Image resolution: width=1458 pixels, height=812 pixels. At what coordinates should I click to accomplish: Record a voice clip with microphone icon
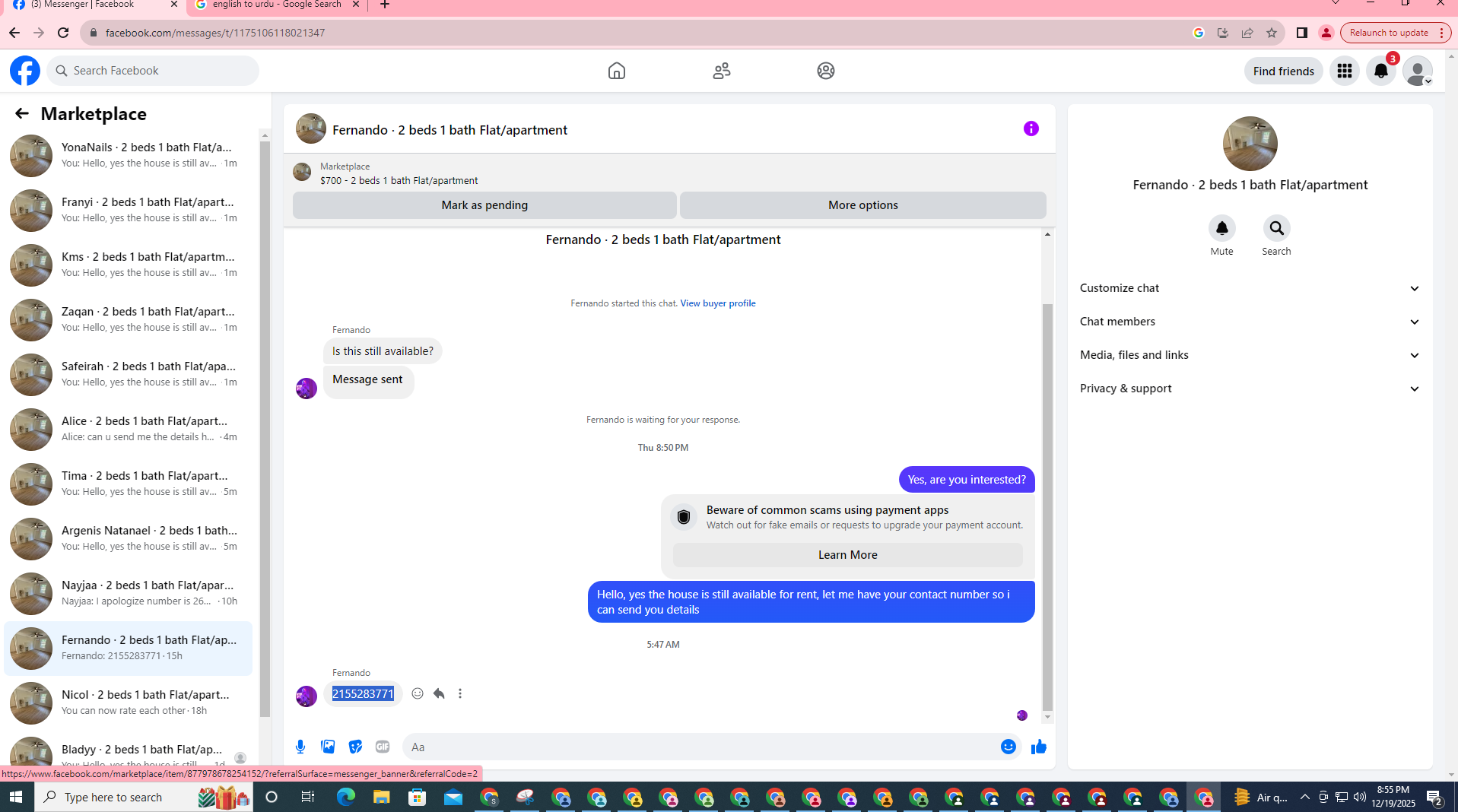click(x=300, y=747)
